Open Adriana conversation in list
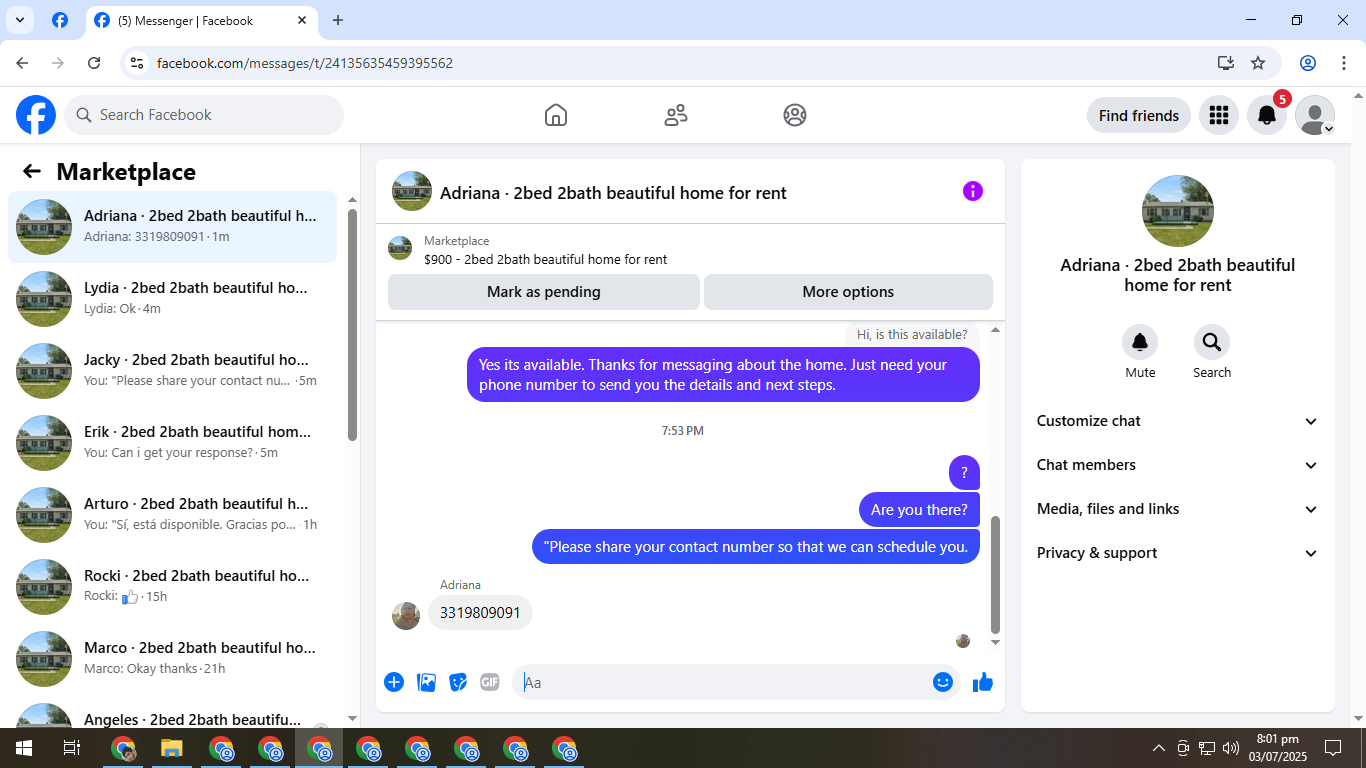The width and height of the screenshot is (1366, 768). [173, 227]
